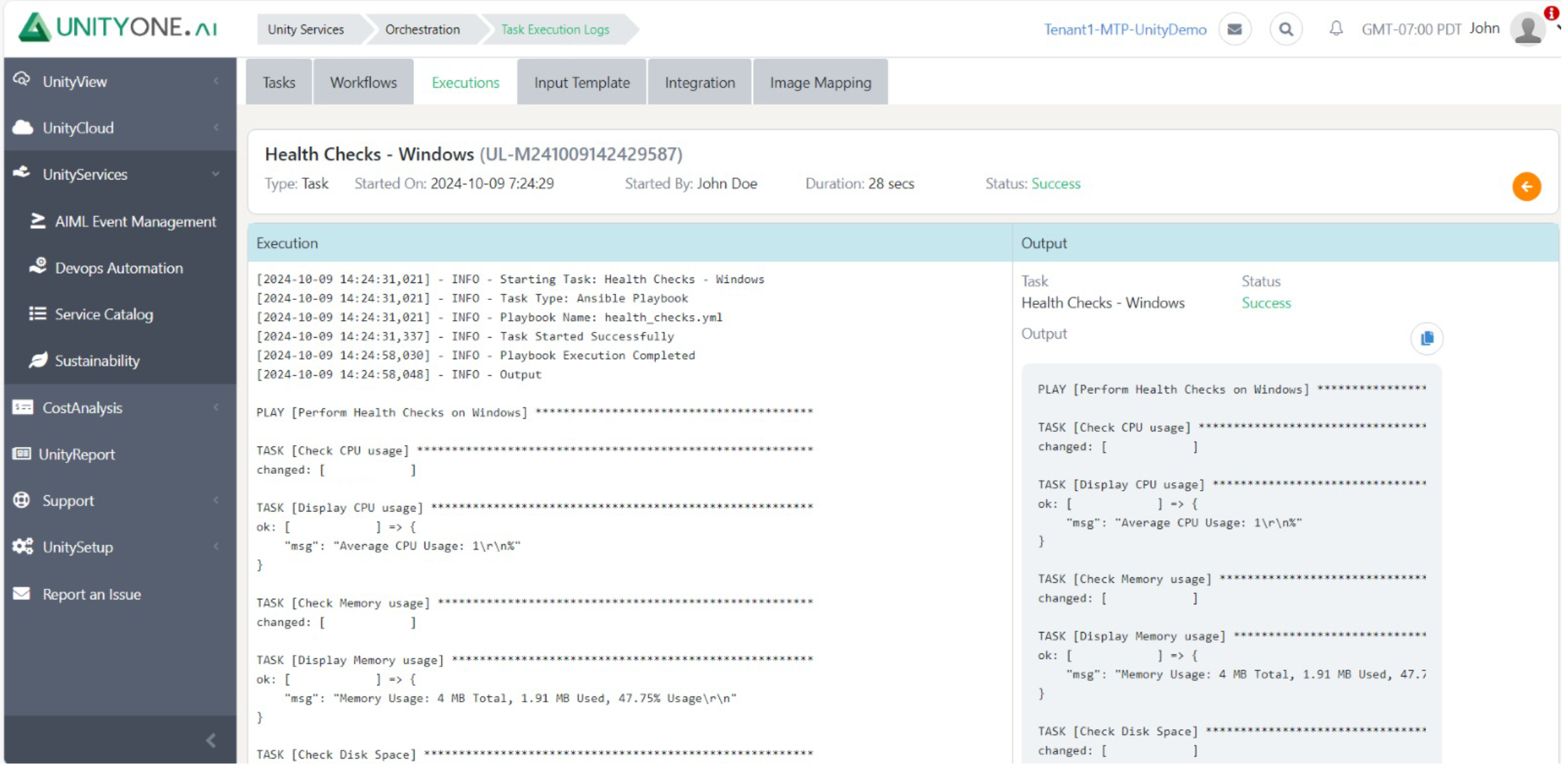Click the UnityView eye-cloud icon
The width and height of the screenshot is (1568, 770).
(x=22, y=80)
